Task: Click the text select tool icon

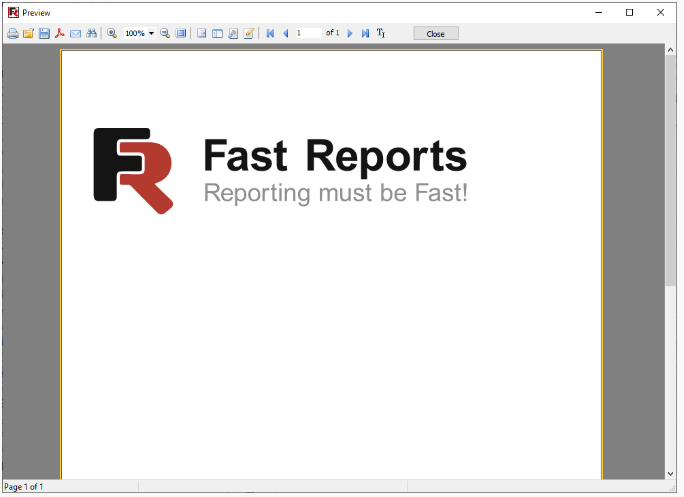Action: [381, 33]
